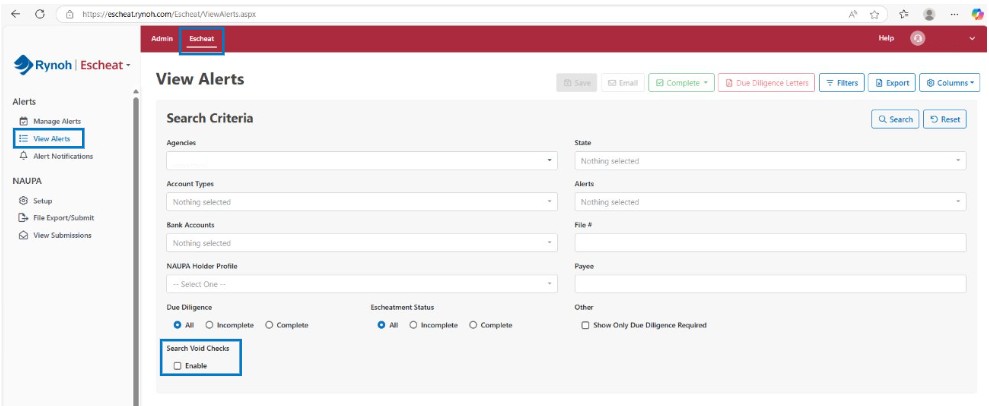Select Incomplete under Due Diligence

[x=209, y=325]
